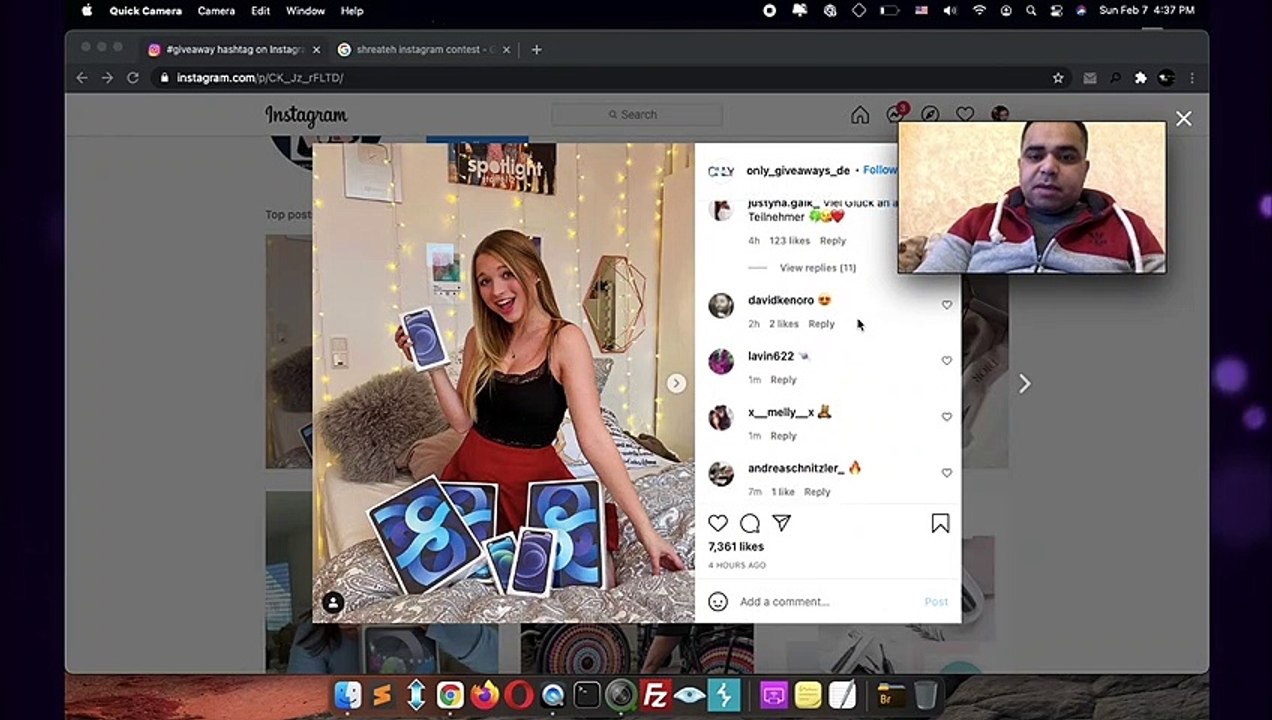
Task: View the 7,361 likes list
Action: point(736,547)
